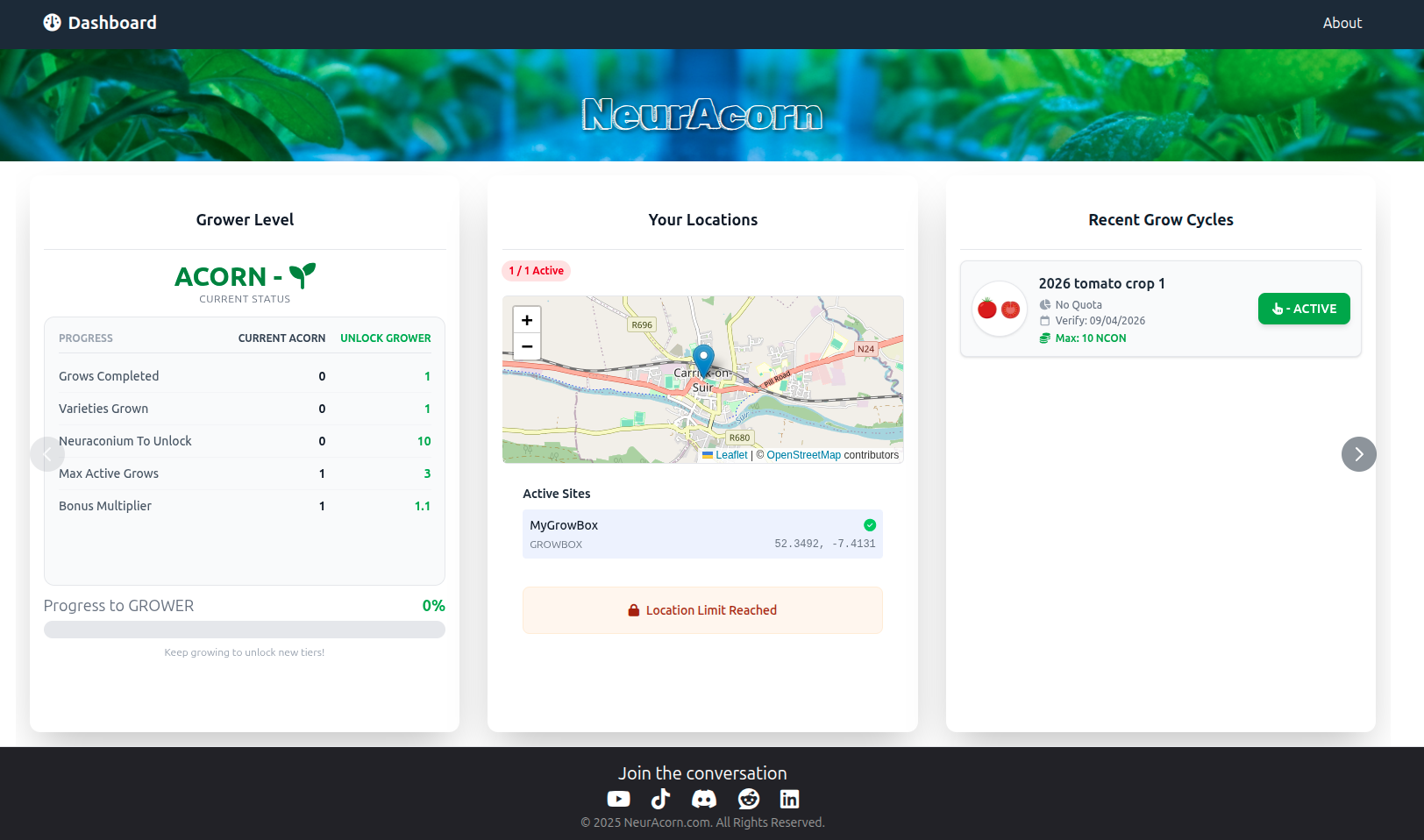This screenshot has height=840, width=1424.
Task: Click the Progress to GROWER bar
Action: pos(245,630)
